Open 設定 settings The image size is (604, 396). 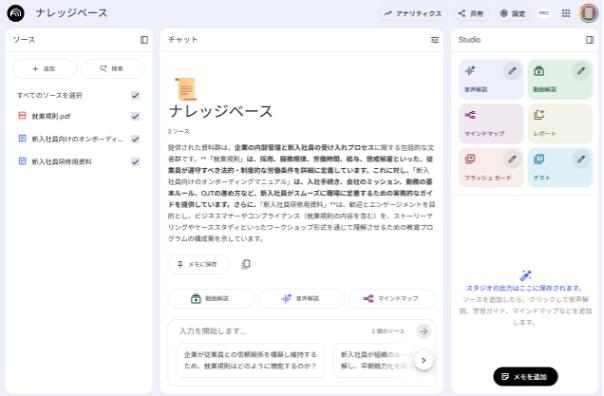point(513,13)
